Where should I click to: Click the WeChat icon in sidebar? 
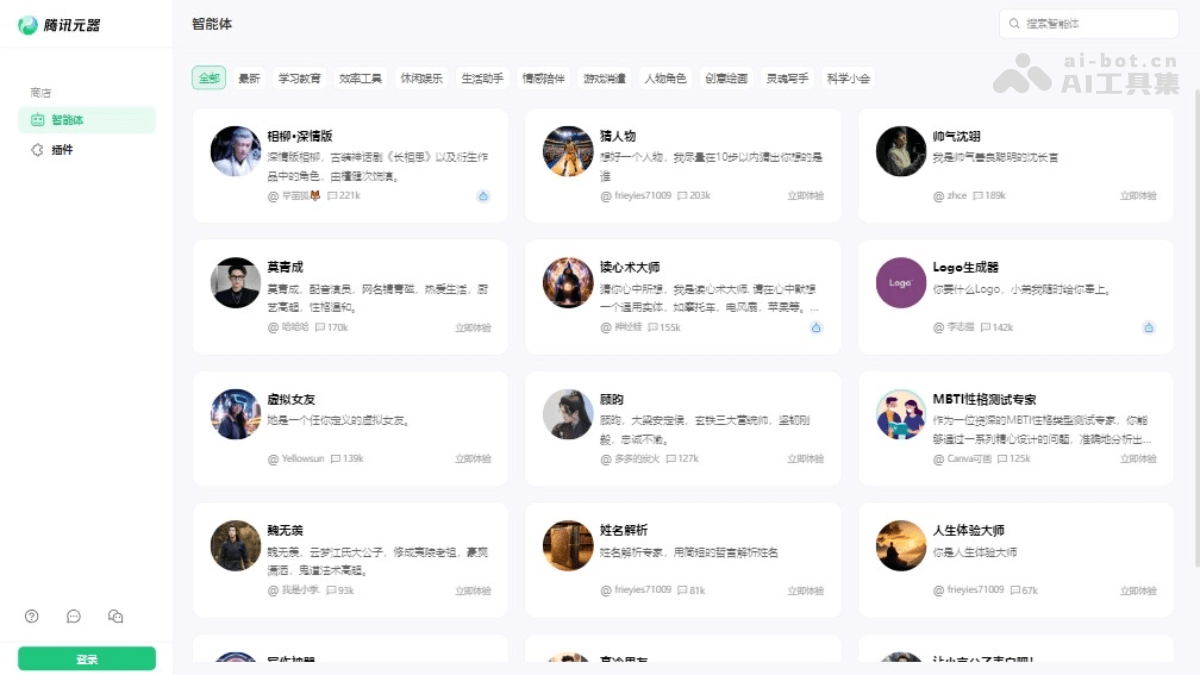116,616
